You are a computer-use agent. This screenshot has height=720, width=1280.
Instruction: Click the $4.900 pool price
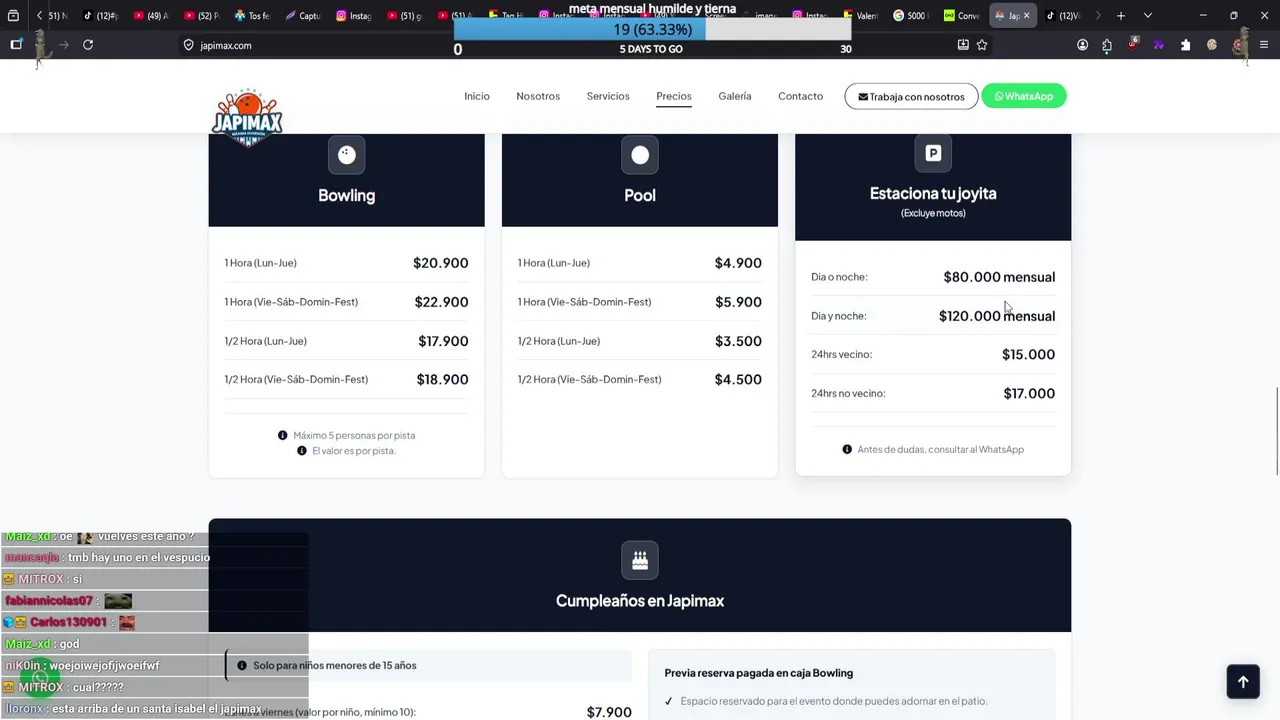738,263
